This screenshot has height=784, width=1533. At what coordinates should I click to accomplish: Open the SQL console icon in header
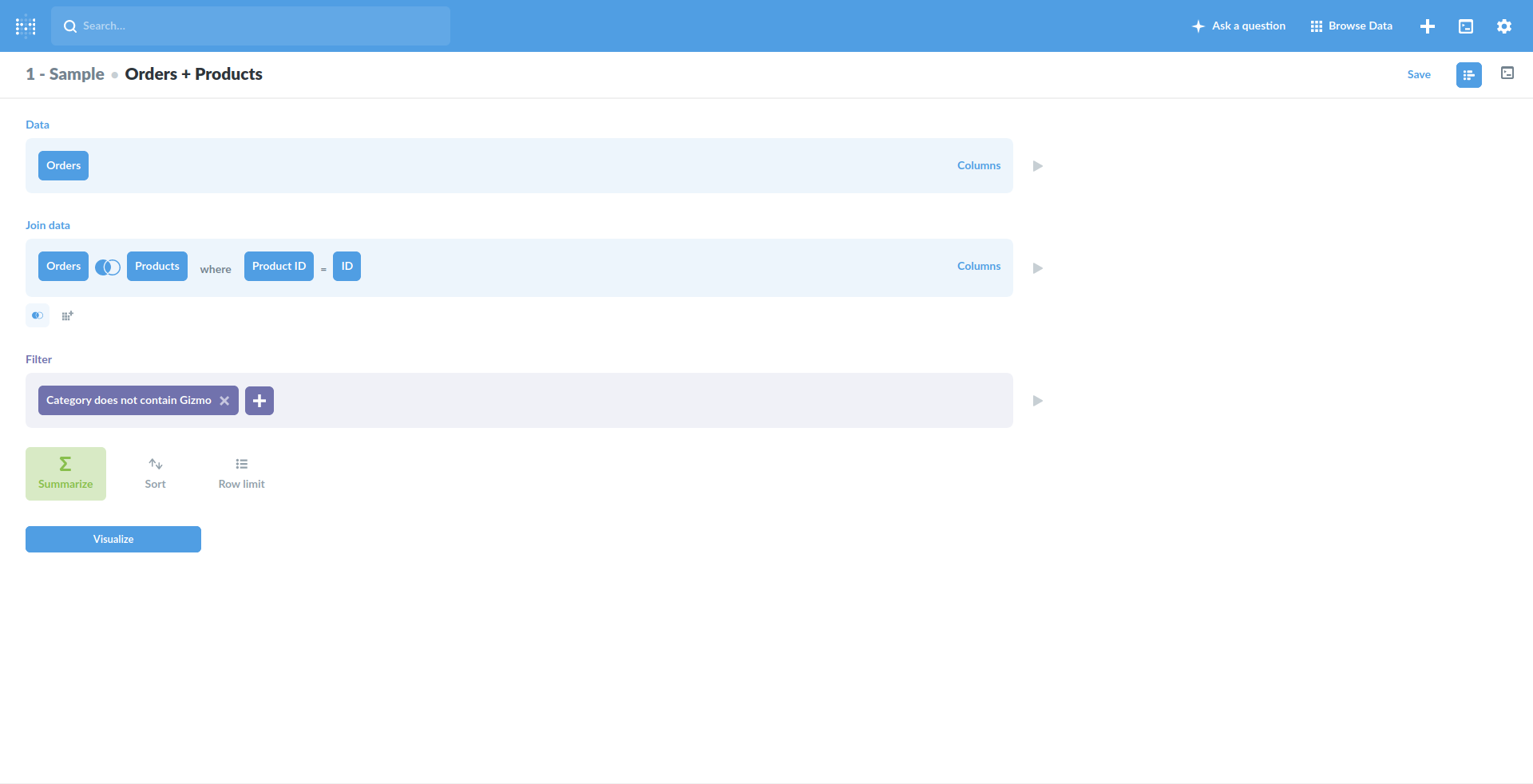point(1466,26)
